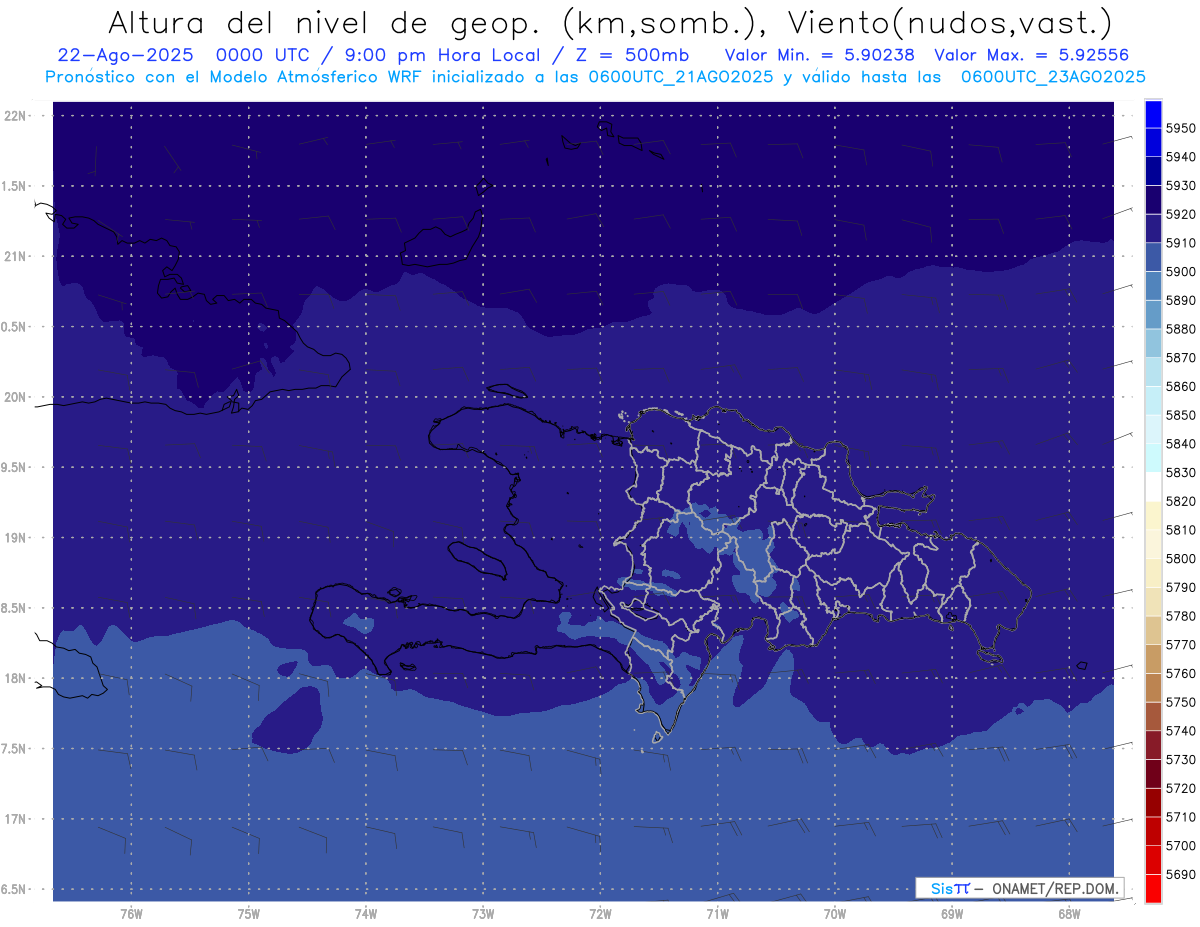1200x927 pixels.
Task: Click the 'ONAMET/REP.DOM.' logo box
Action: 1019,888
